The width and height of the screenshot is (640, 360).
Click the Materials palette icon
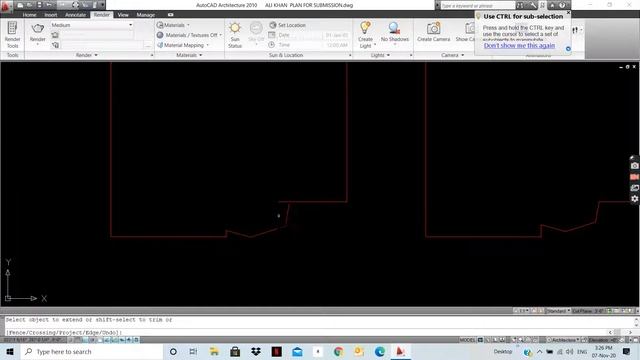[160, 25]
